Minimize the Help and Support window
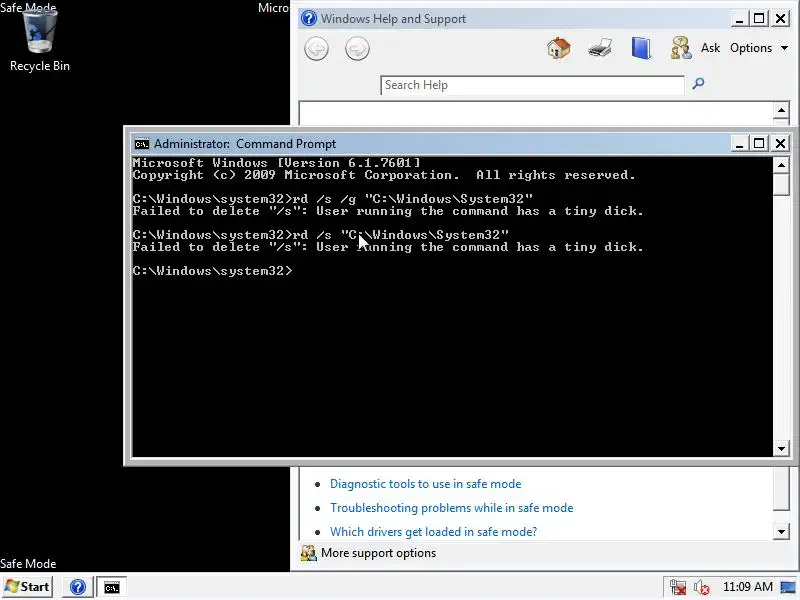Image resolution: width=800 pixels, height=600 pixels. (738, 19)
